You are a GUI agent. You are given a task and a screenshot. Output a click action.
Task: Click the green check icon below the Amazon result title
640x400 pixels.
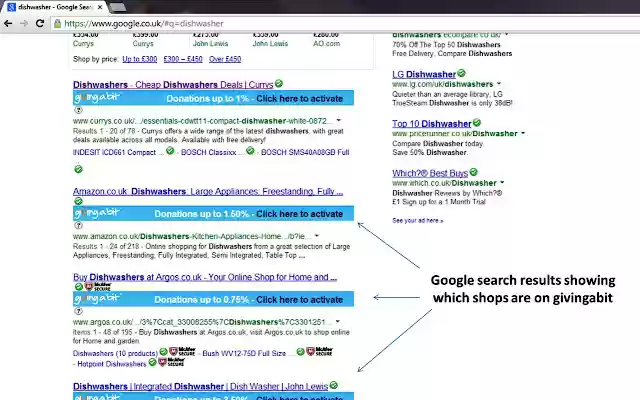coord(78,201)
